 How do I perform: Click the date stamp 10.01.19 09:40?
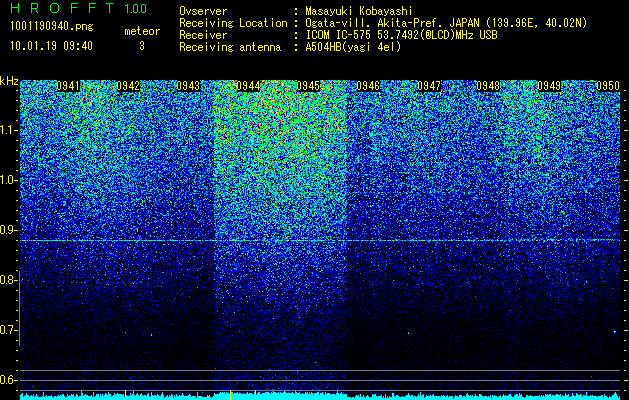pyautogui.click(x=51, y=46)
